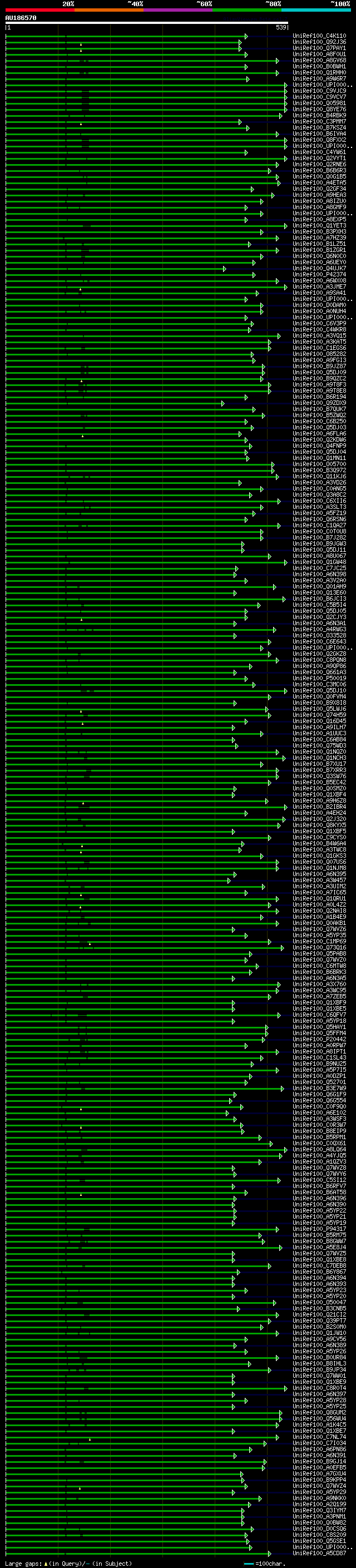Select the UniRef100_B6IVA4 label
Viewport: 356px width, 1568px height.
(x=319, y=134)
